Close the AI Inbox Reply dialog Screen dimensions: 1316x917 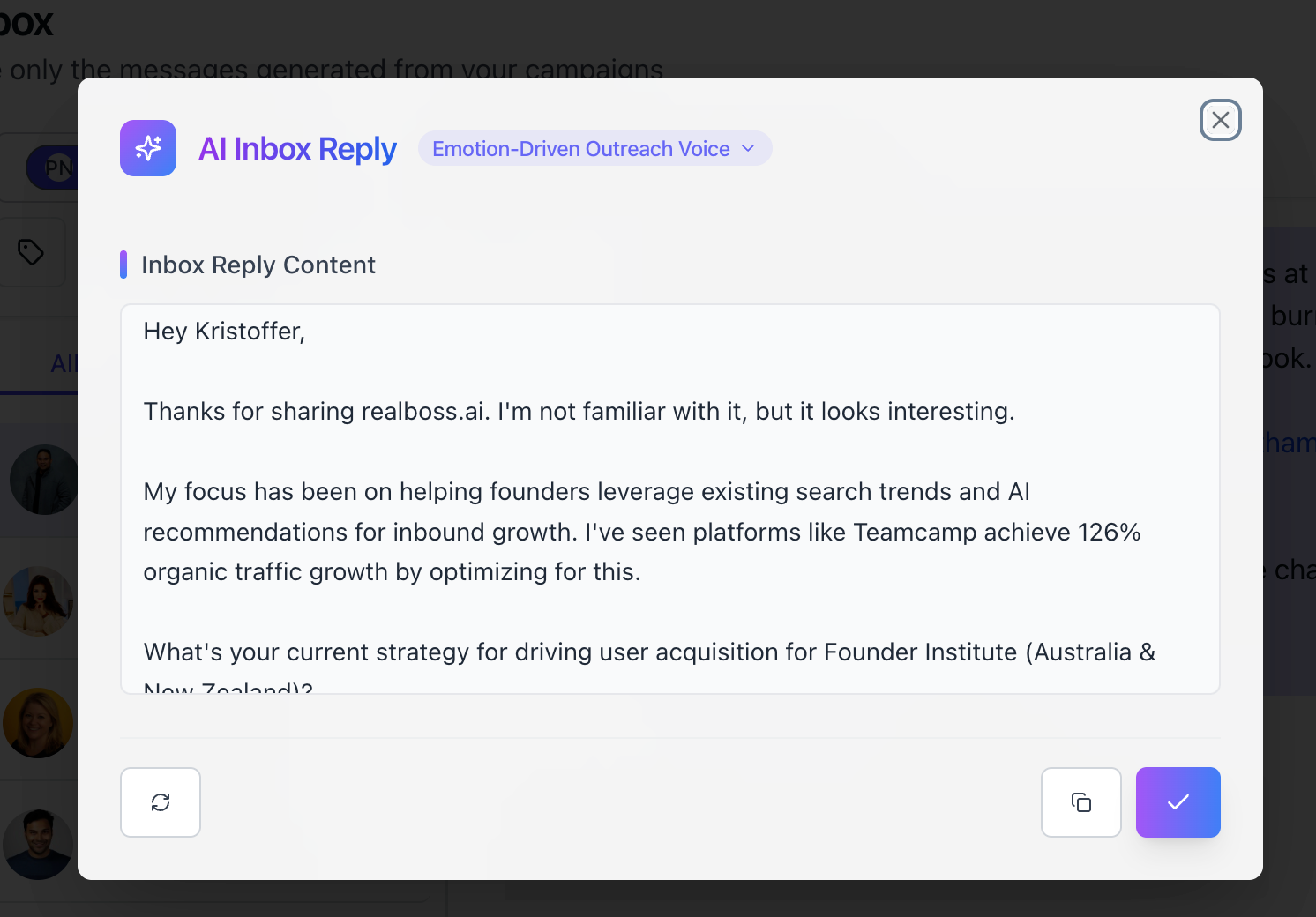pos(1221,120)
